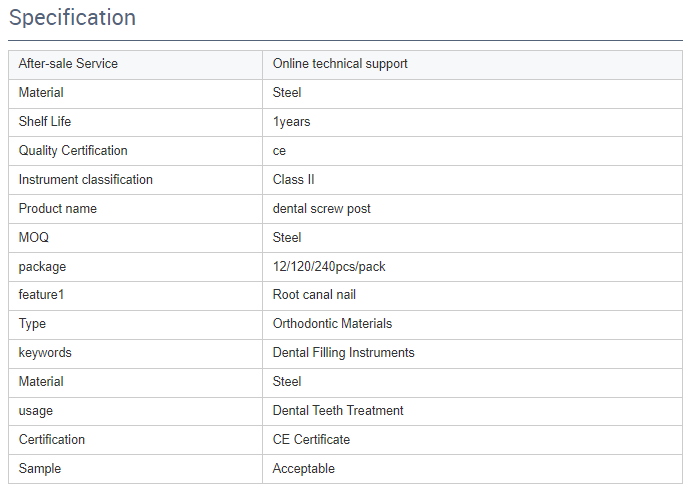Select Instrument classification label
This screenshot has width=695, height=494.
click(86, 179)
